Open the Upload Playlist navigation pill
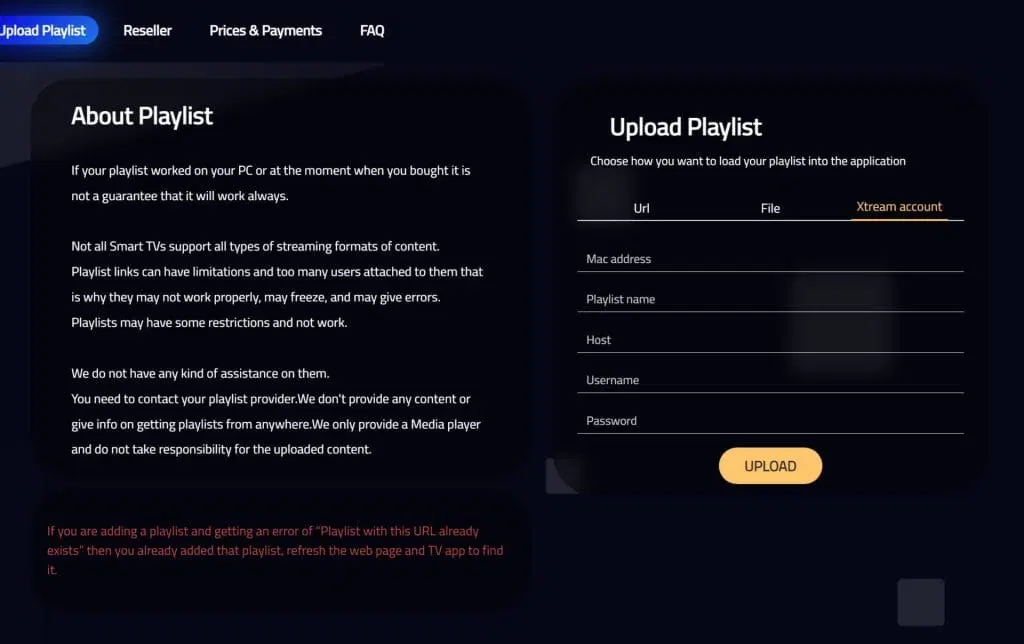 45,30
